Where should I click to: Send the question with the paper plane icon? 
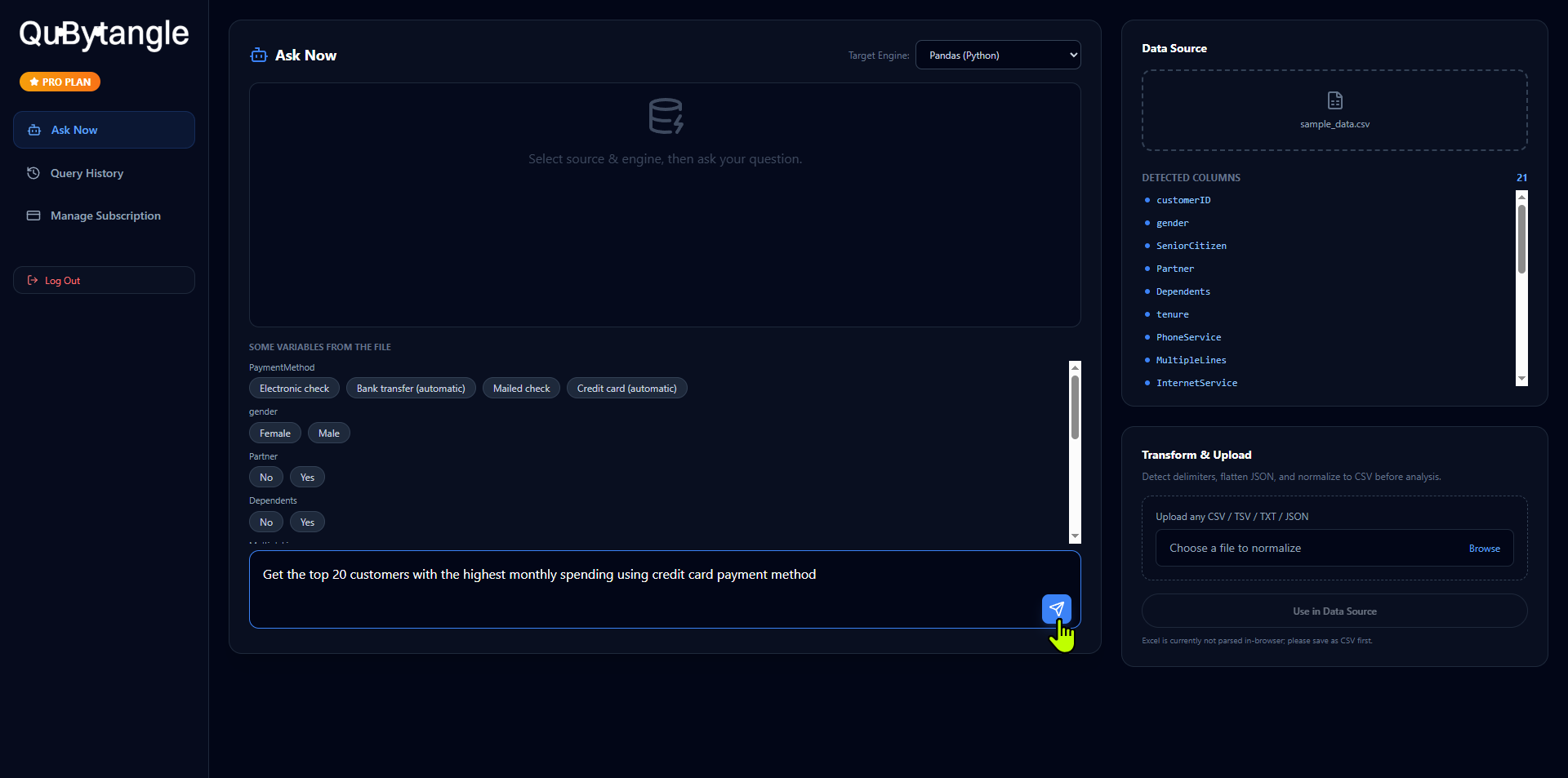(x=1056, y=608)
